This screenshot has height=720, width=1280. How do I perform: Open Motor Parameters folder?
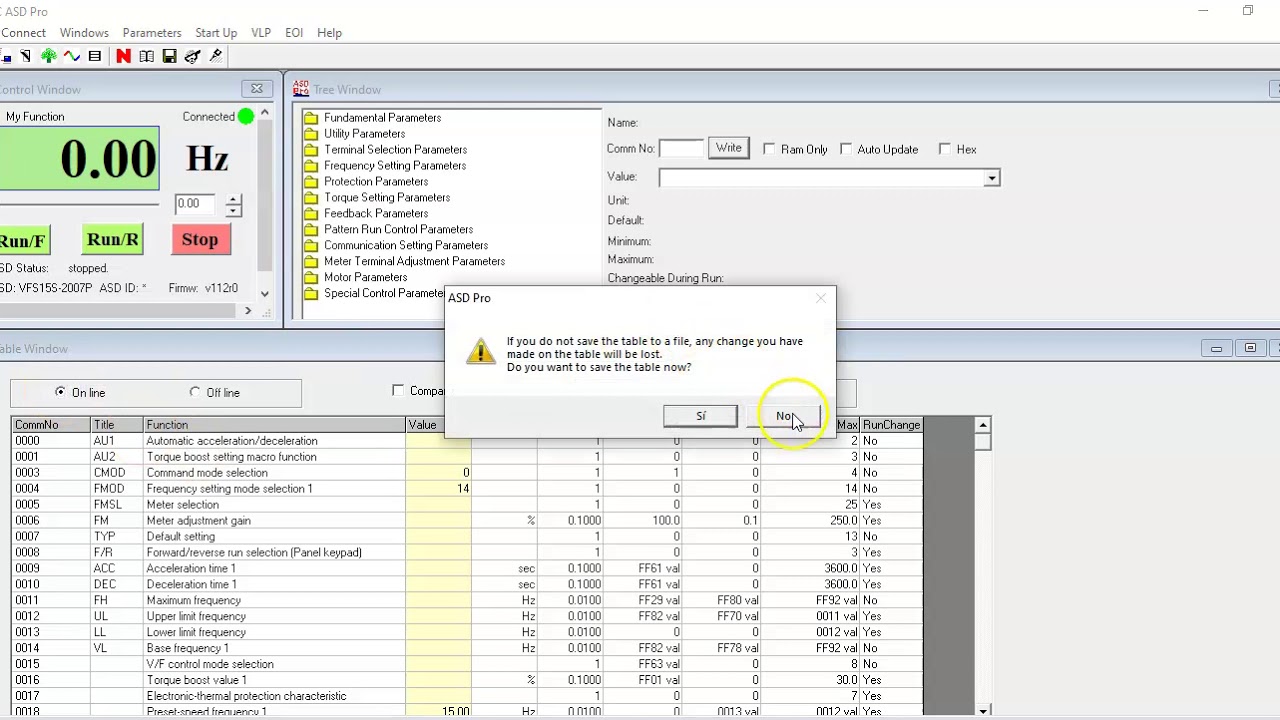(x=365, y=278)
